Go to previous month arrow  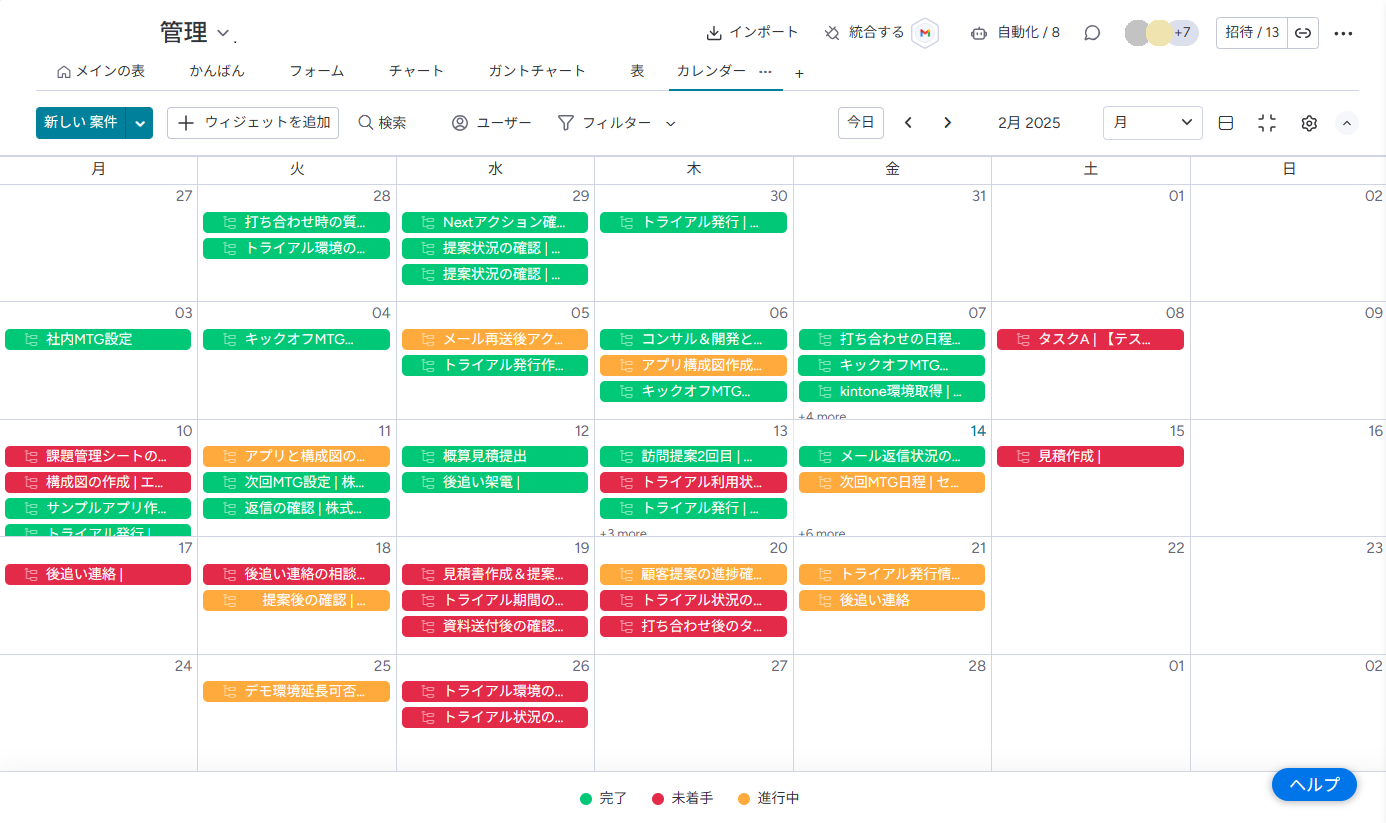click(908, 123)
